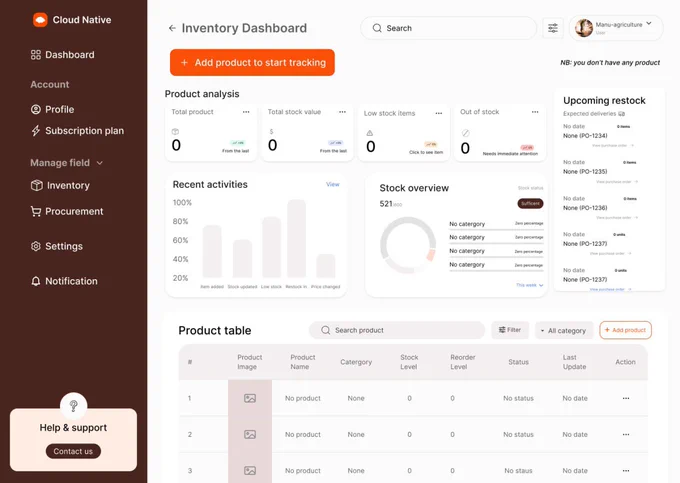
Task: Open the action menu for row 1
Action: coord(626,398)
